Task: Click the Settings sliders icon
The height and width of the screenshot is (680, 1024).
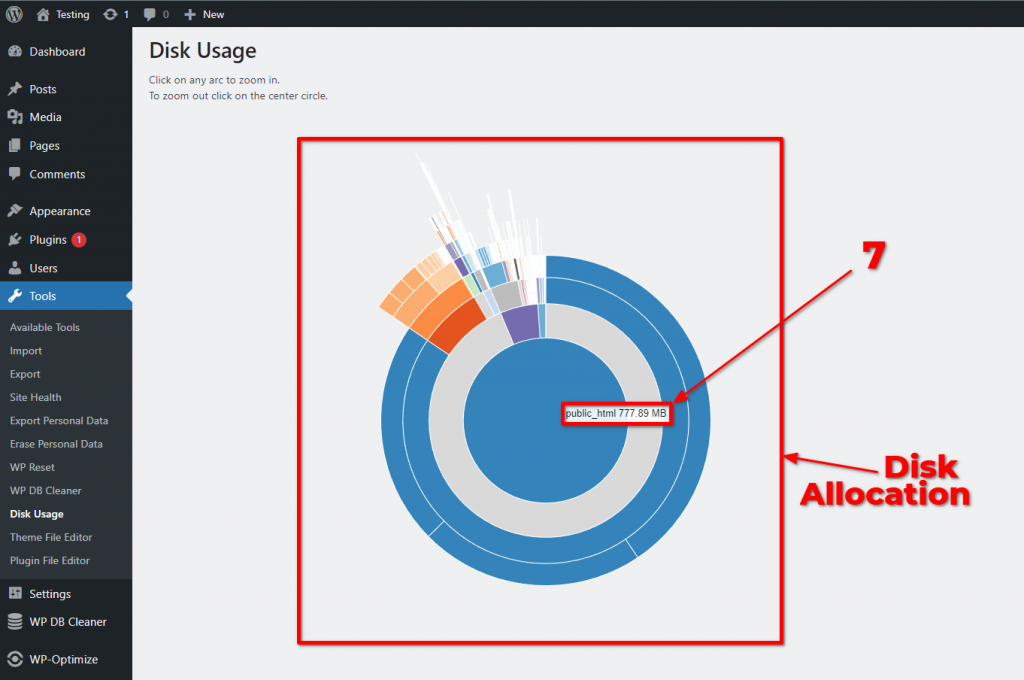Action: pyautogui.click(x=15, y=593)
